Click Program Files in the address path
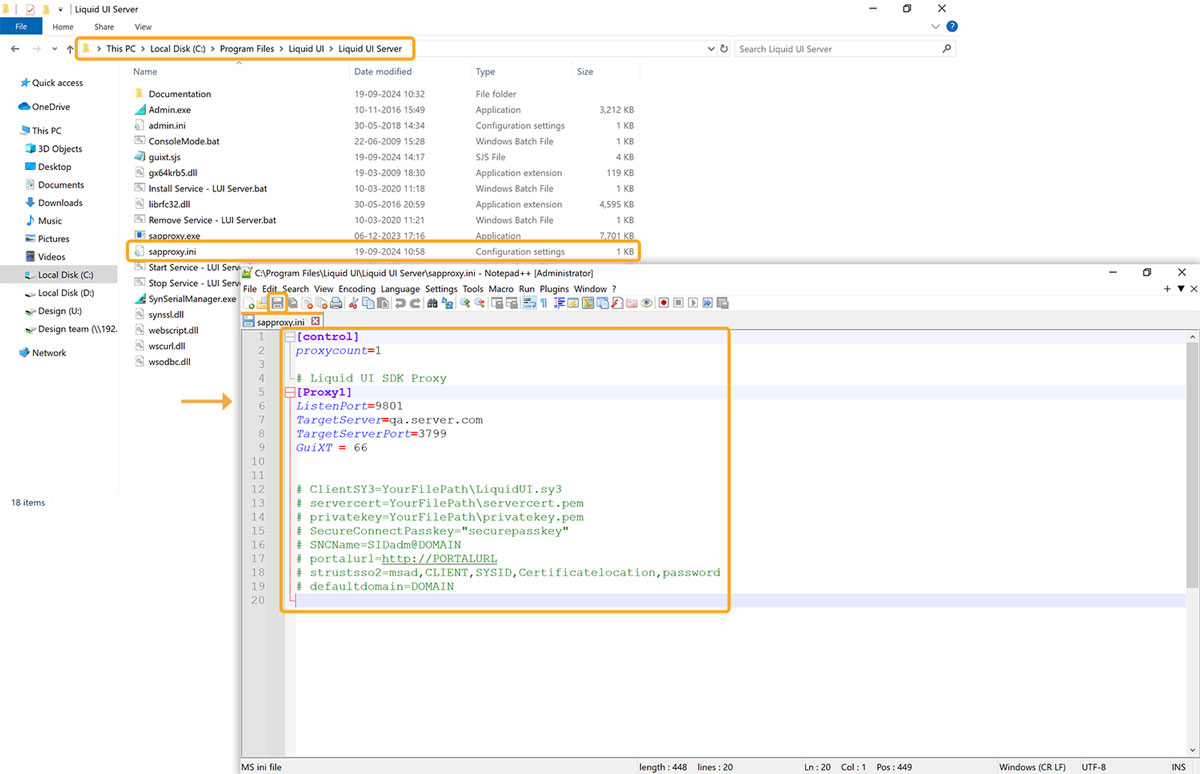Viewport: 1200px width, 774px height. pyautogui.click(x=248, y=49)
